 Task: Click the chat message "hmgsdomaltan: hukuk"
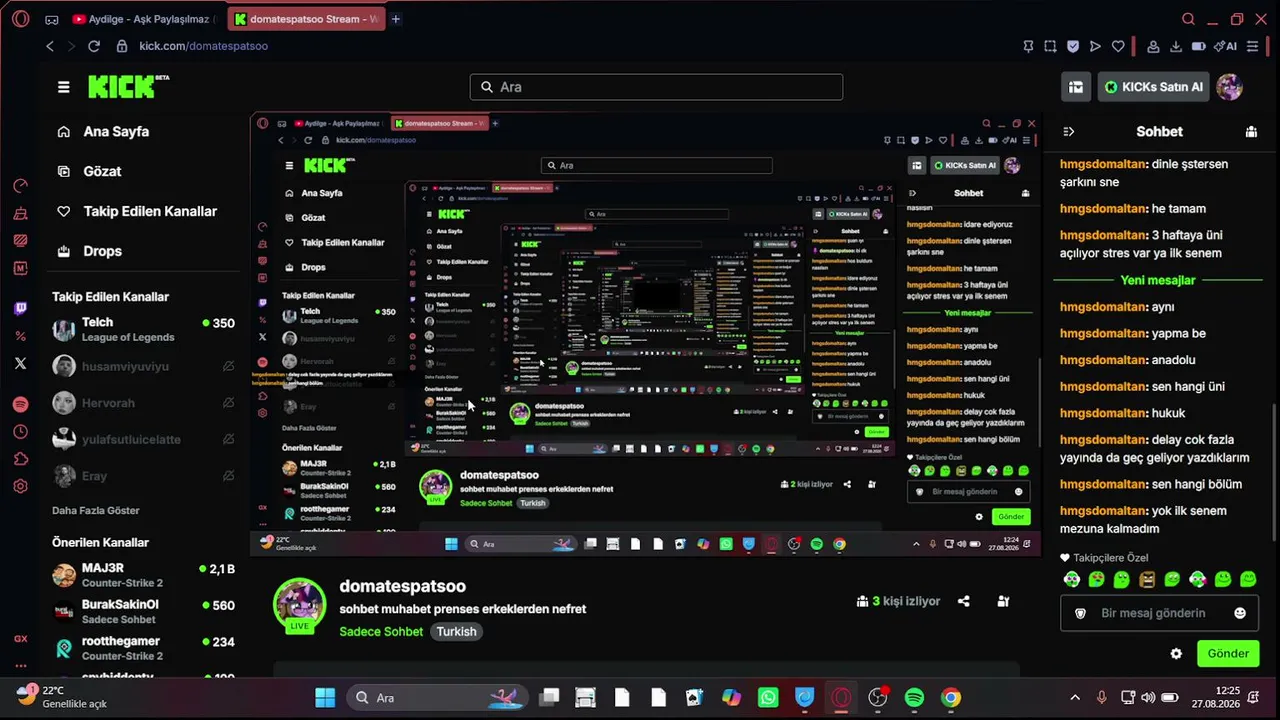[1122, 413]
